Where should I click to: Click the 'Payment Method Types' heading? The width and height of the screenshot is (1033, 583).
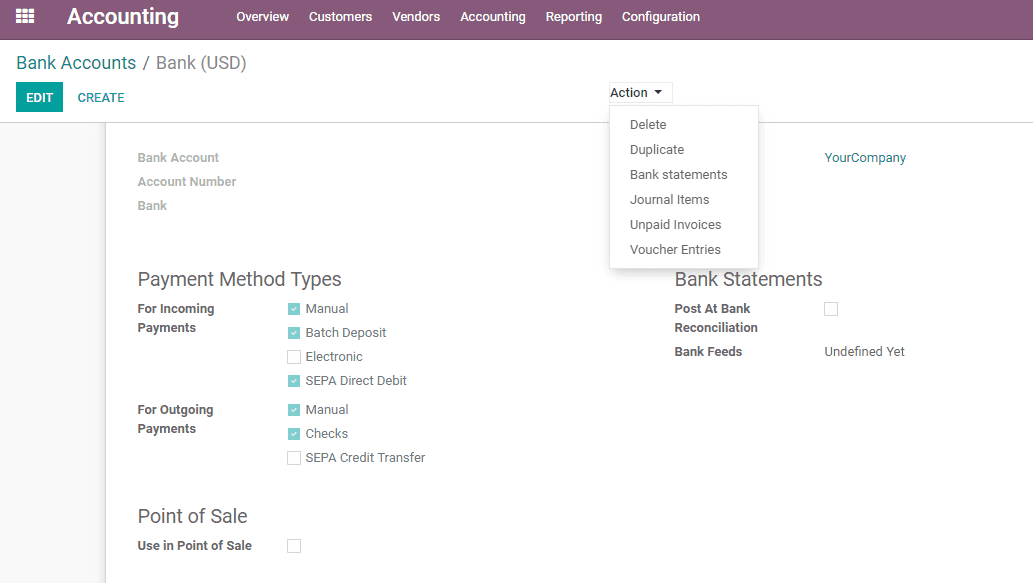[x=239, y=279]
